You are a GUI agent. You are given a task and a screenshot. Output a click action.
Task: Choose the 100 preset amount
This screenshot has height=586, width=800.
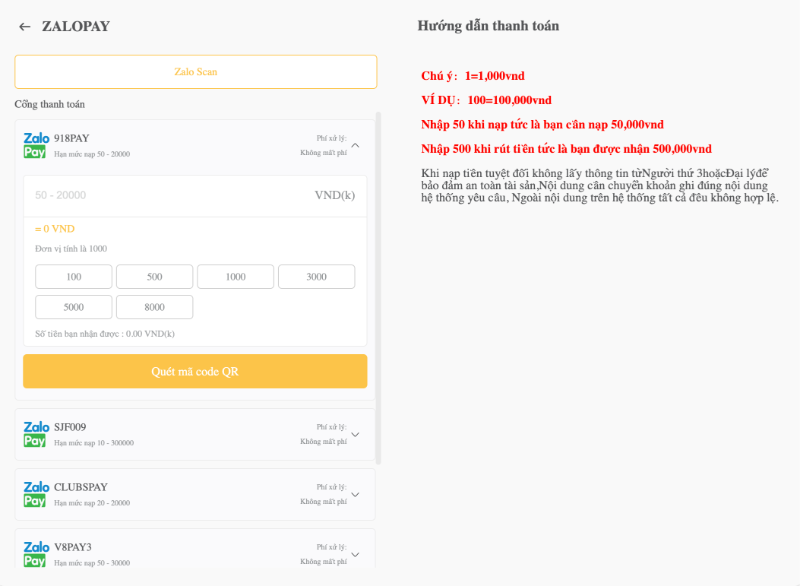pyautogui.click(x=74, y=277)
